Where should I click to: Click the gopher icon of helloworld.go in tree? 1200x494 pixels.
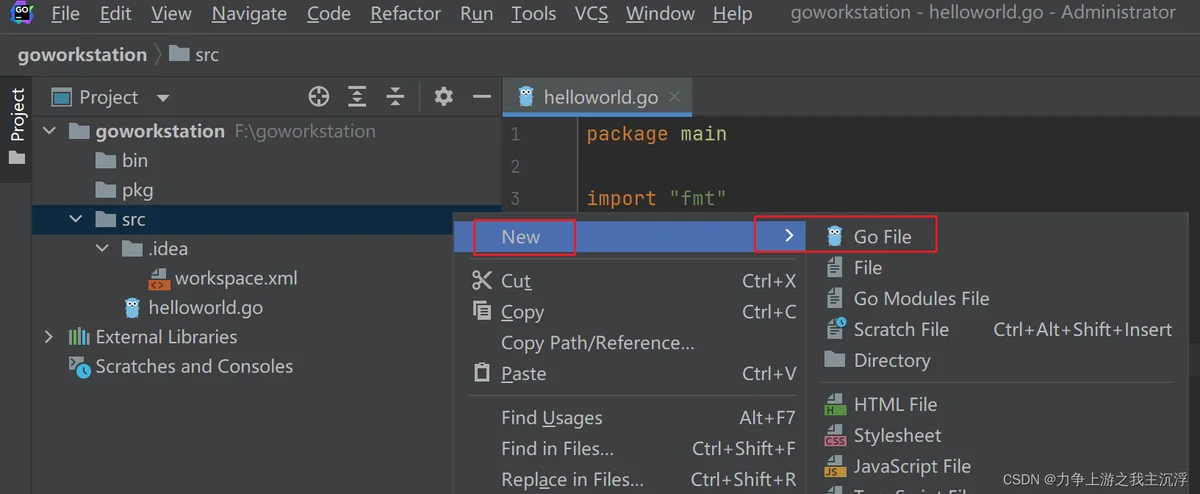[x=132, y=308]
